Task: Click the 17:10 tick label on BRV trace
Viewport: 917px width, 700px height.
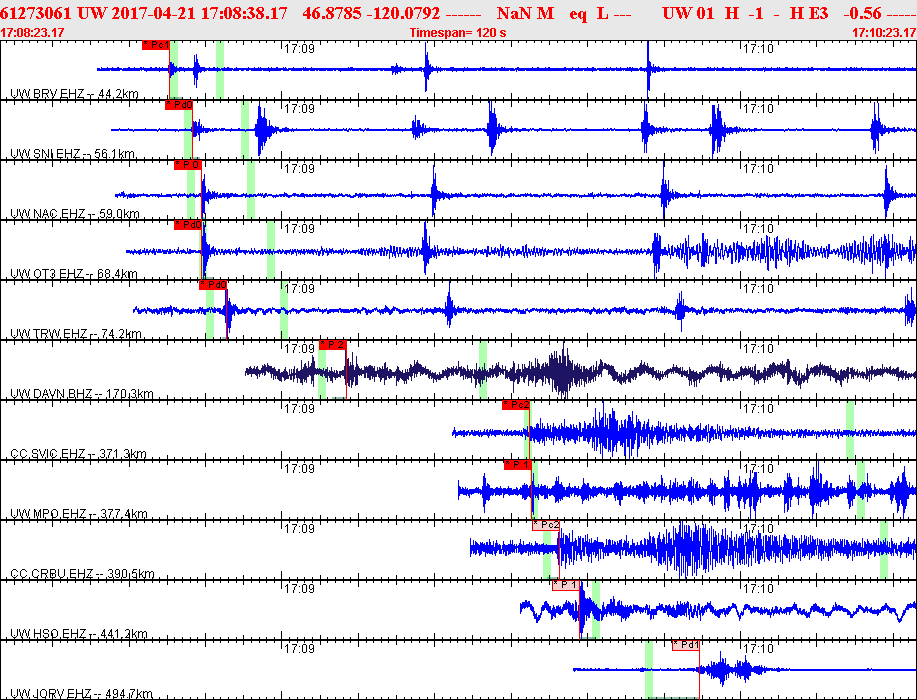Action: coord(759,48)
